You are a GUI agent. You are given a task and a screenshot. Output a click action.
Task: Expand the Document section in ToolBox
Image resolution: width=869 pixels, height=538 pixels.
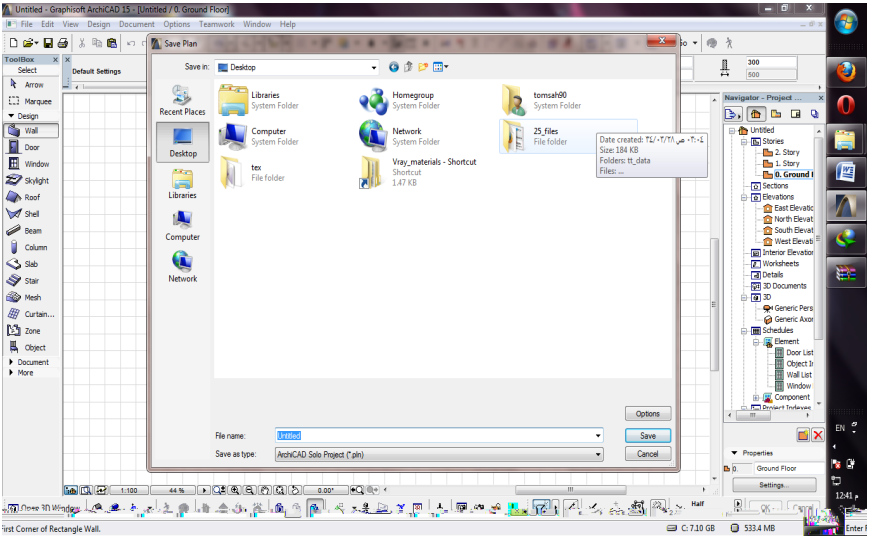11,362
